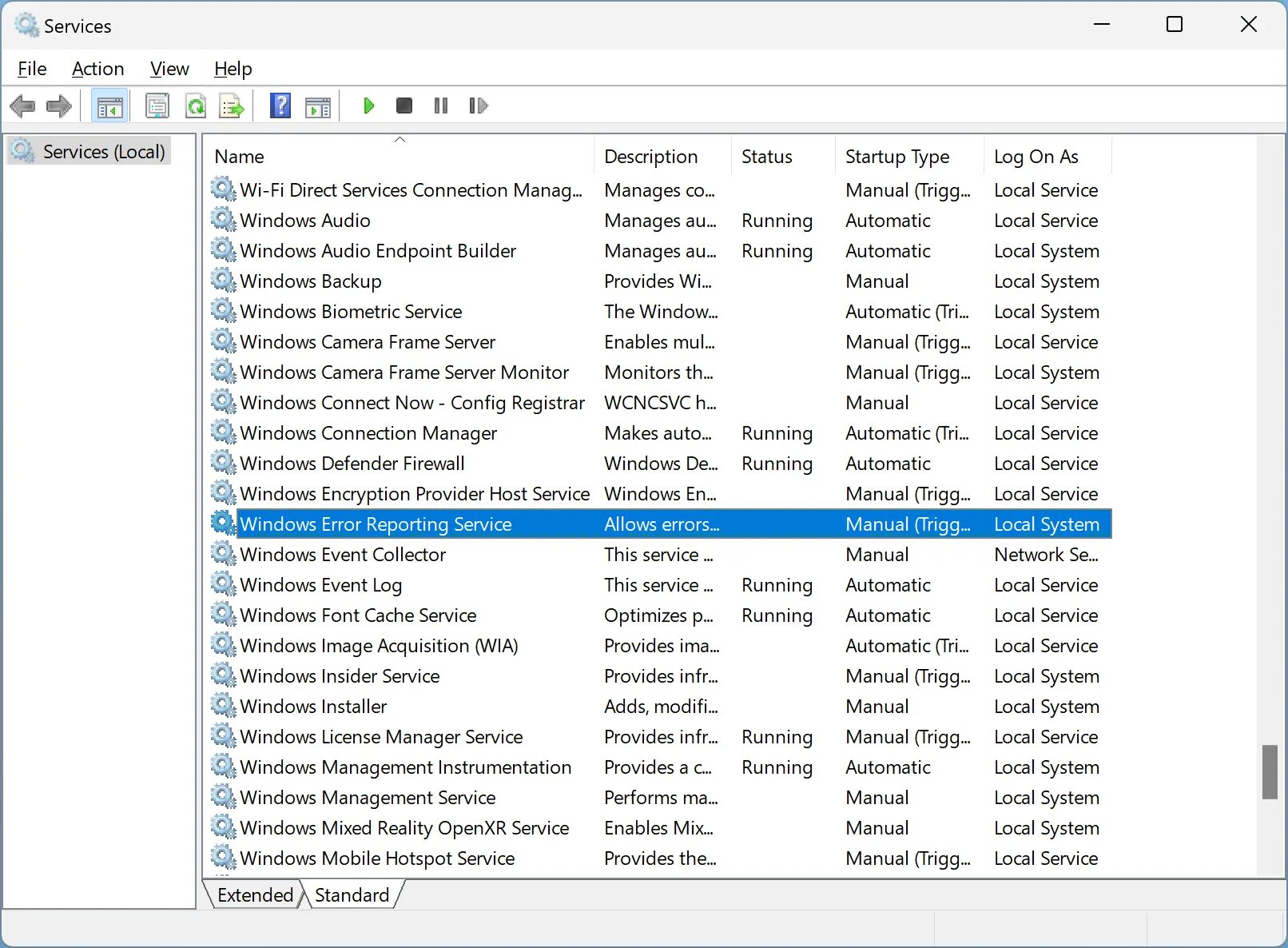Sort by the Log On As column header
The height and width of the screenshot is (948, 1288).
click(1048, 156)
